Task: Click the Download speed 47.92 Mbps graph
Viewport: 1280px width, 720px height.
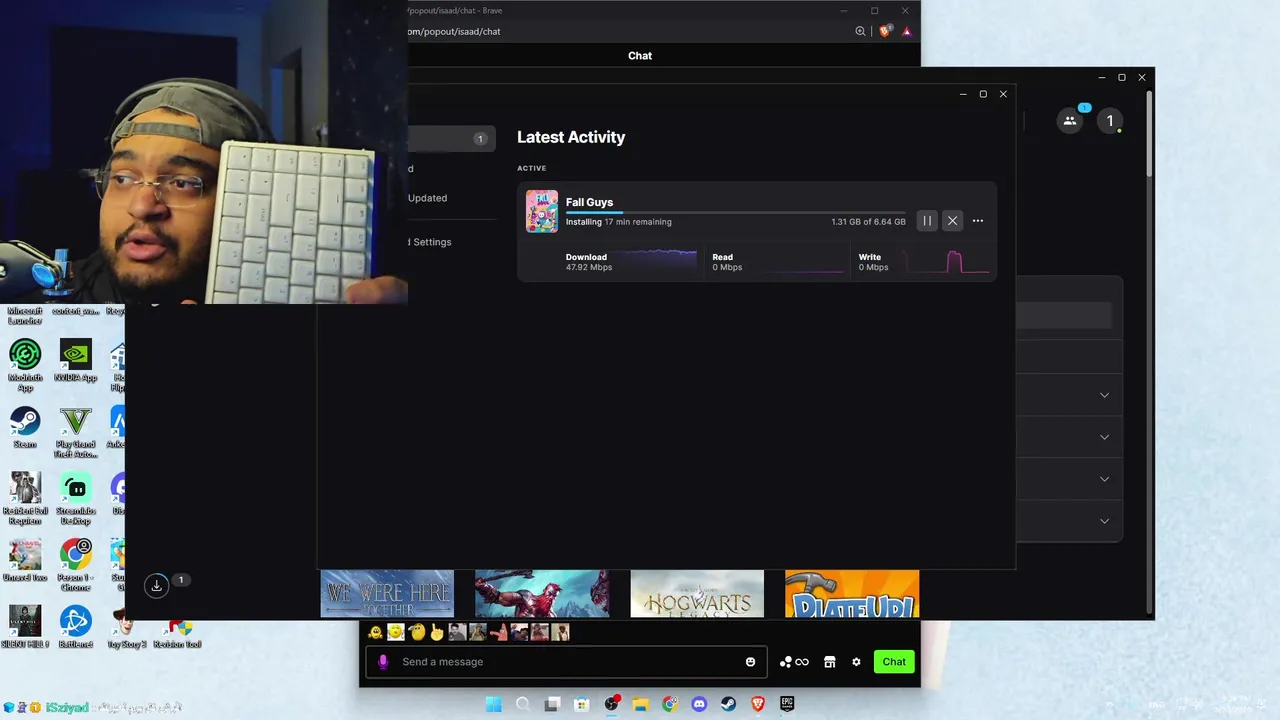Action: click(x=631, y=261)
